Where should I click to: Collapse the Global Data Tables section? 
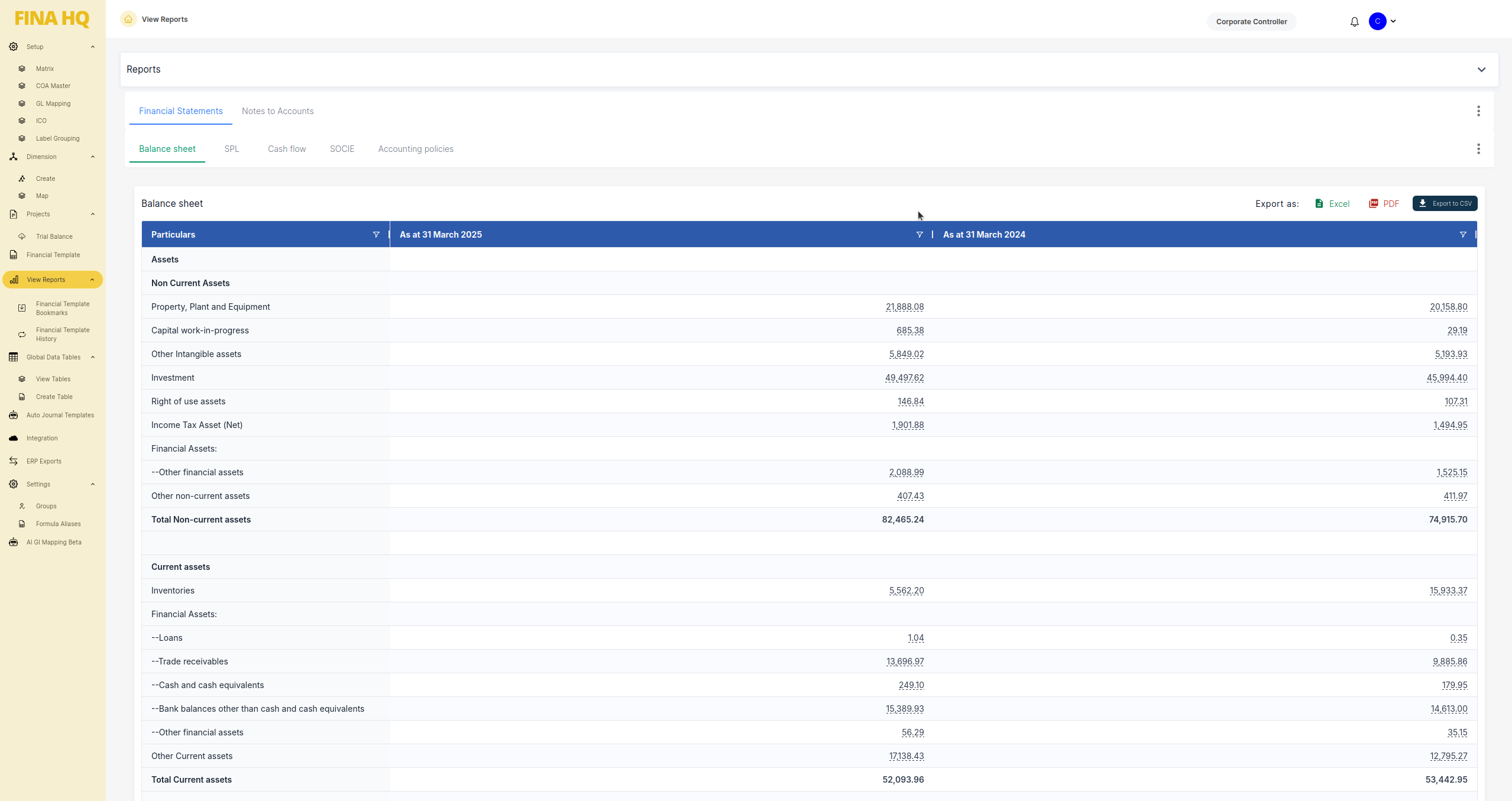(93, 357)
